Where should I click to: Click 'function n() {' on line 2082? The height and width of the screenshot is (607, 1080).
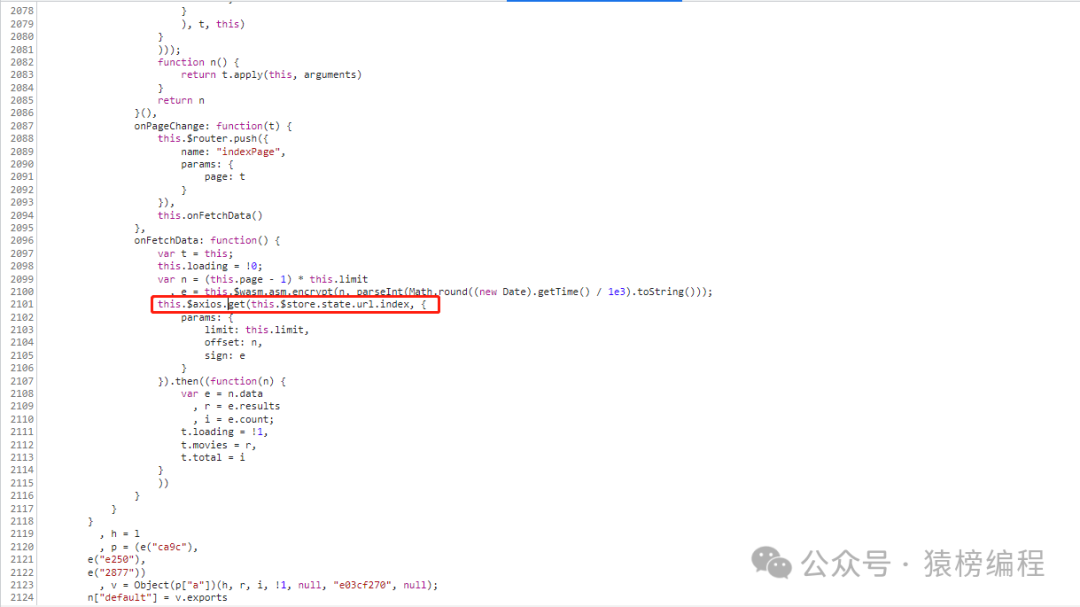[x=198, y=62]
